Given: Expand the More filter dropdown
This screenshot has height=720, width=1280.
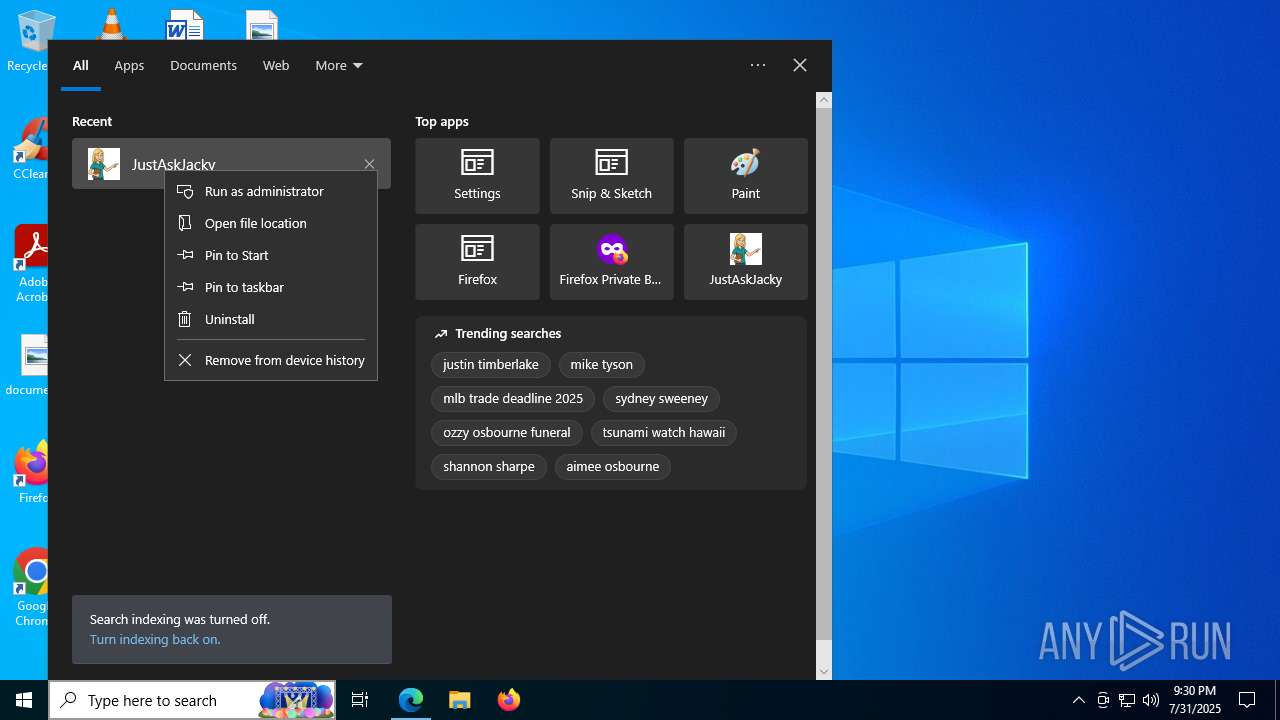Looking at the screenshot, I should 339,65.
